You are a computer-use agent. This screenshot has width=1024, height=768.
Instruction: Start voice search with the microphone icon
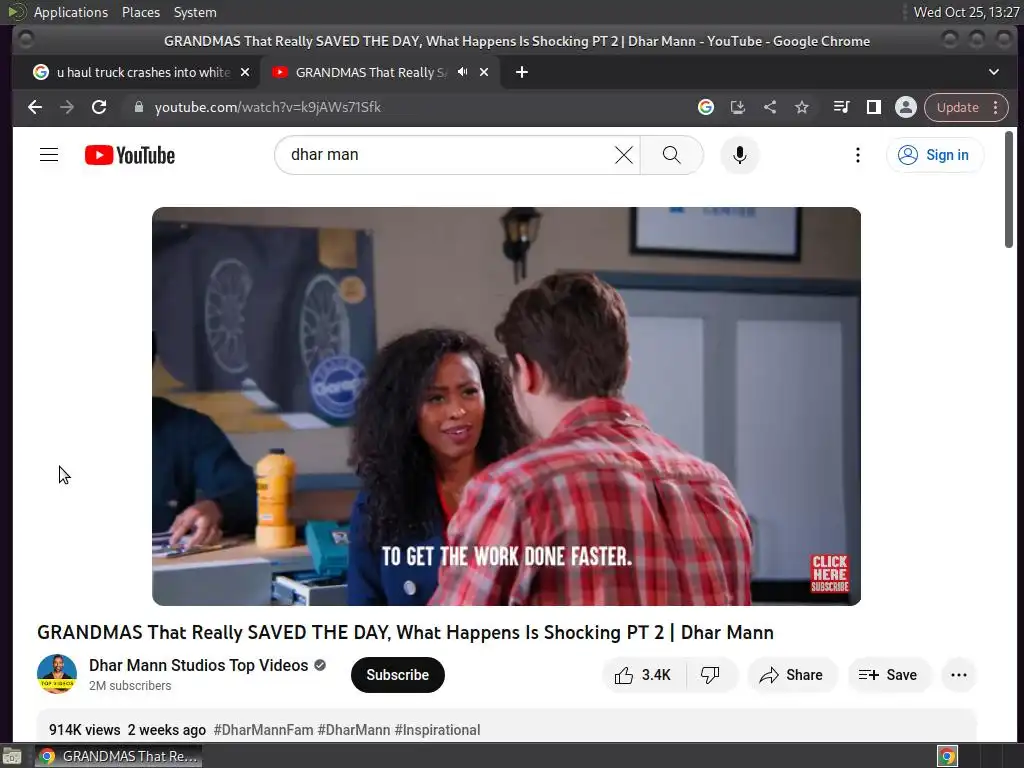click(x=739, y=155)
